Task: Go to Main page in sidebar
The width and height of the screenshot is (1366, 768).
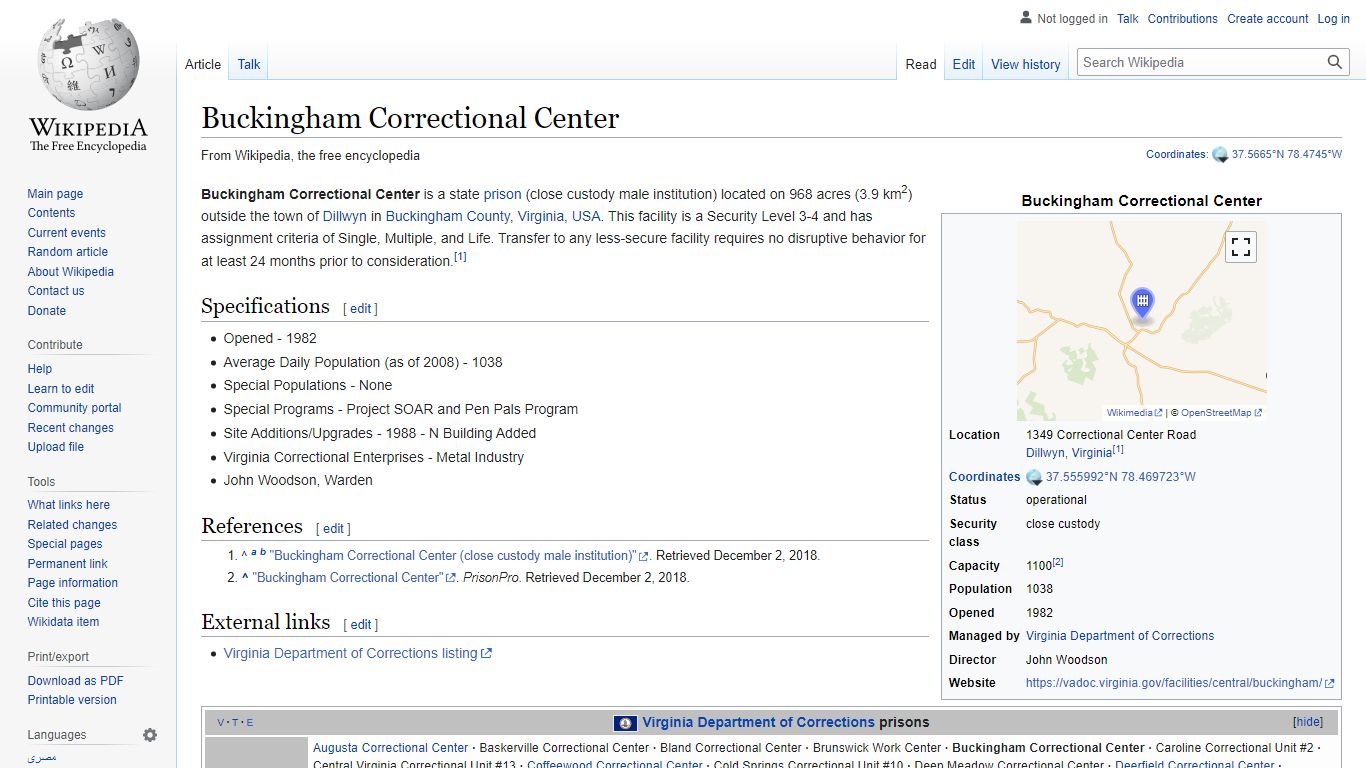Action: [55, 194]
